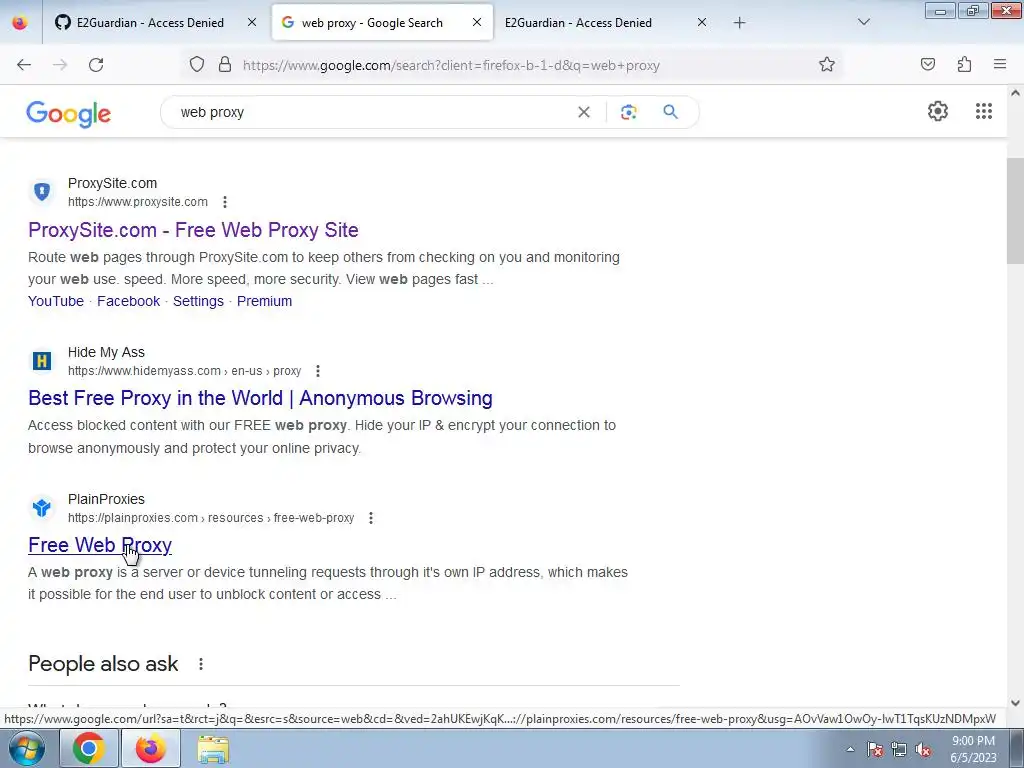This screenshot has height=768, width=1024.
Task: Open the Facebook sitelink
Action: 129,301
